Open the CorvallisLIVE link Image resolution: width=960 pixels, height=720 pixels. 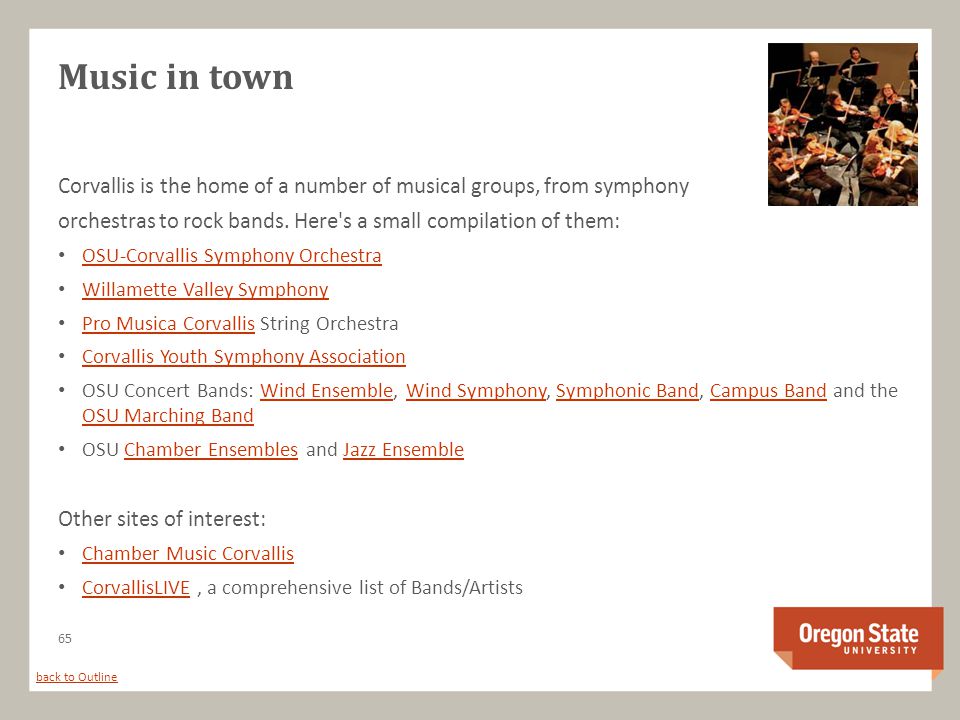[x=136, y=588]
